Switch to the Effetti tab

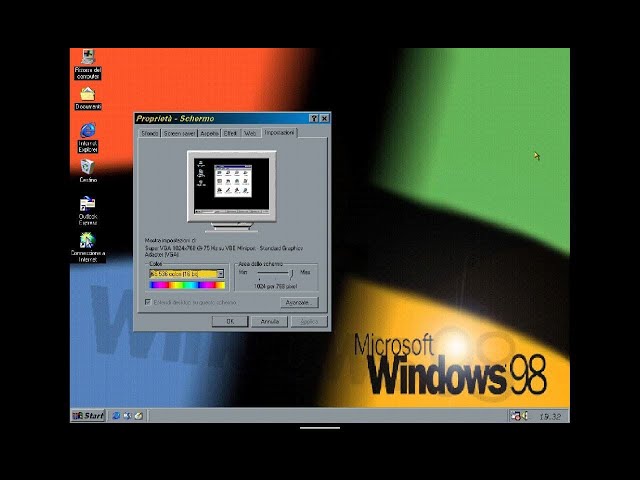[230, 133]
